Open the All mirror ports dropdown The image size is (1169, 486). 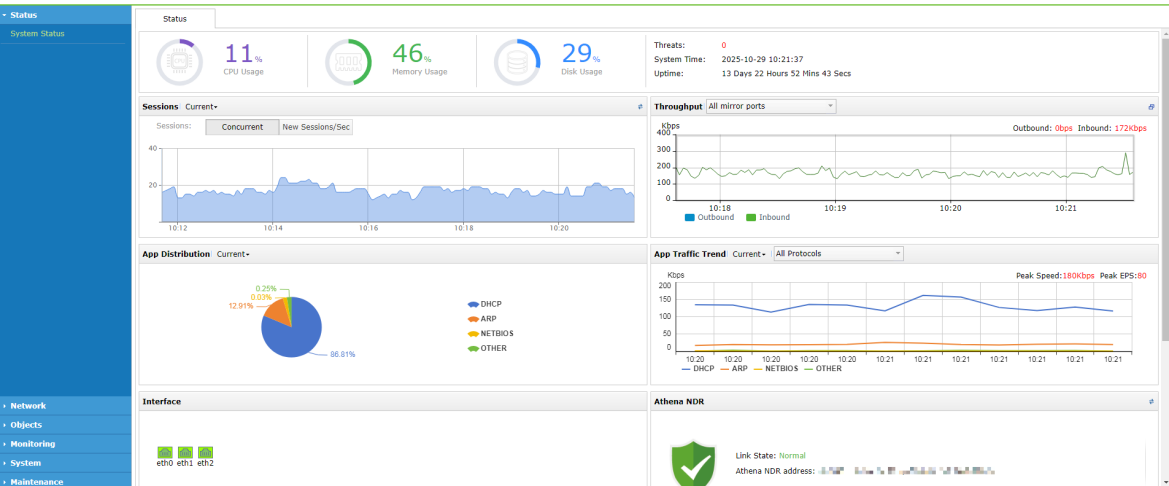[771, 106]
